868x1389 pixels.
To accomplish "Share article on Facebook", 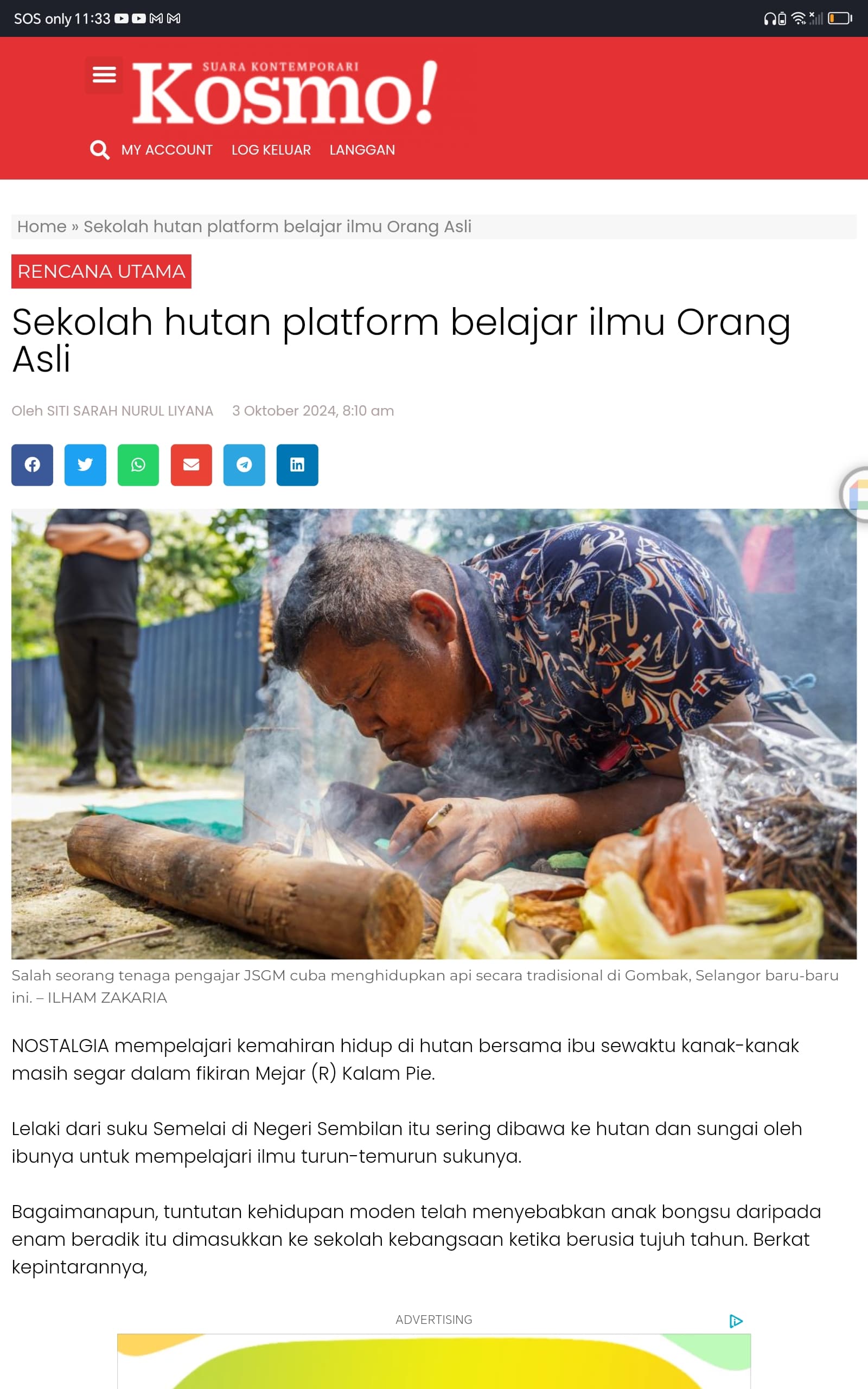I will [32, 465].
